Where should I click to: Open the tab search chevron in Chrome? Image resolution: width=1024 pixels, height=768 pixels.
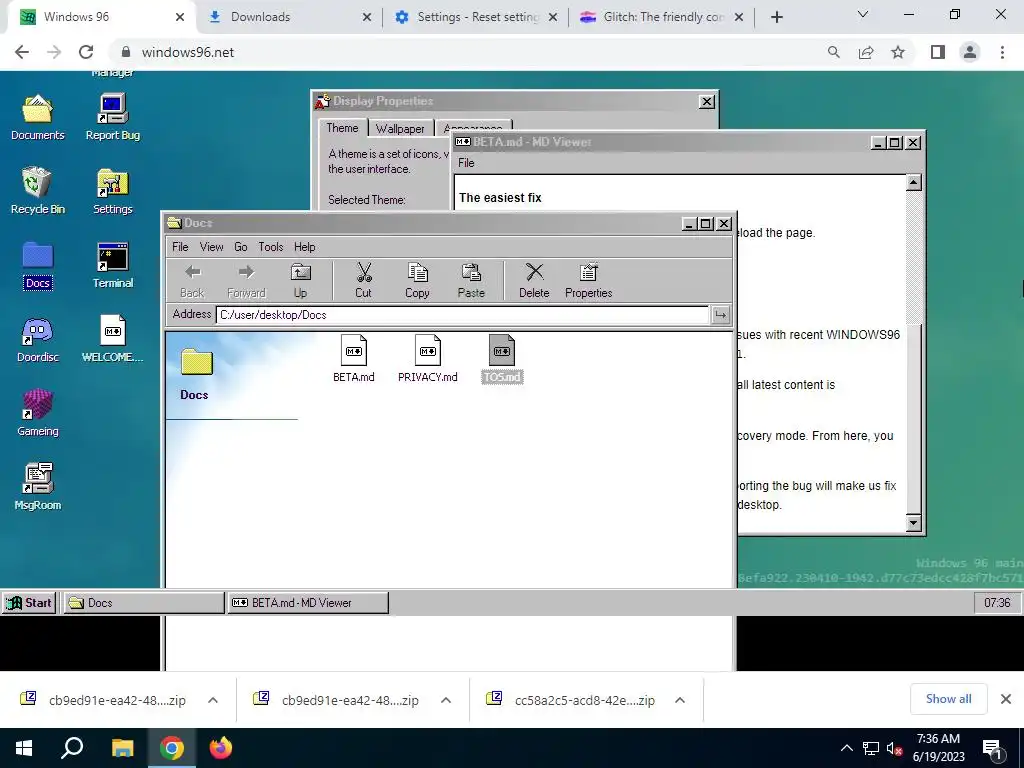(863, 14)
